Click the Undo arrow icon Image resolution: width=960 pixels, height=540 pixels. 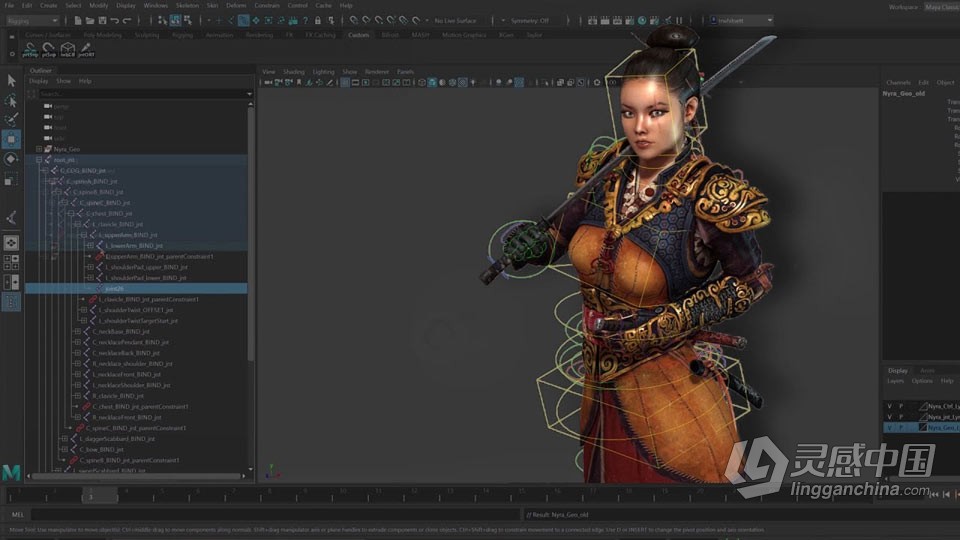[x=114, y=21]
